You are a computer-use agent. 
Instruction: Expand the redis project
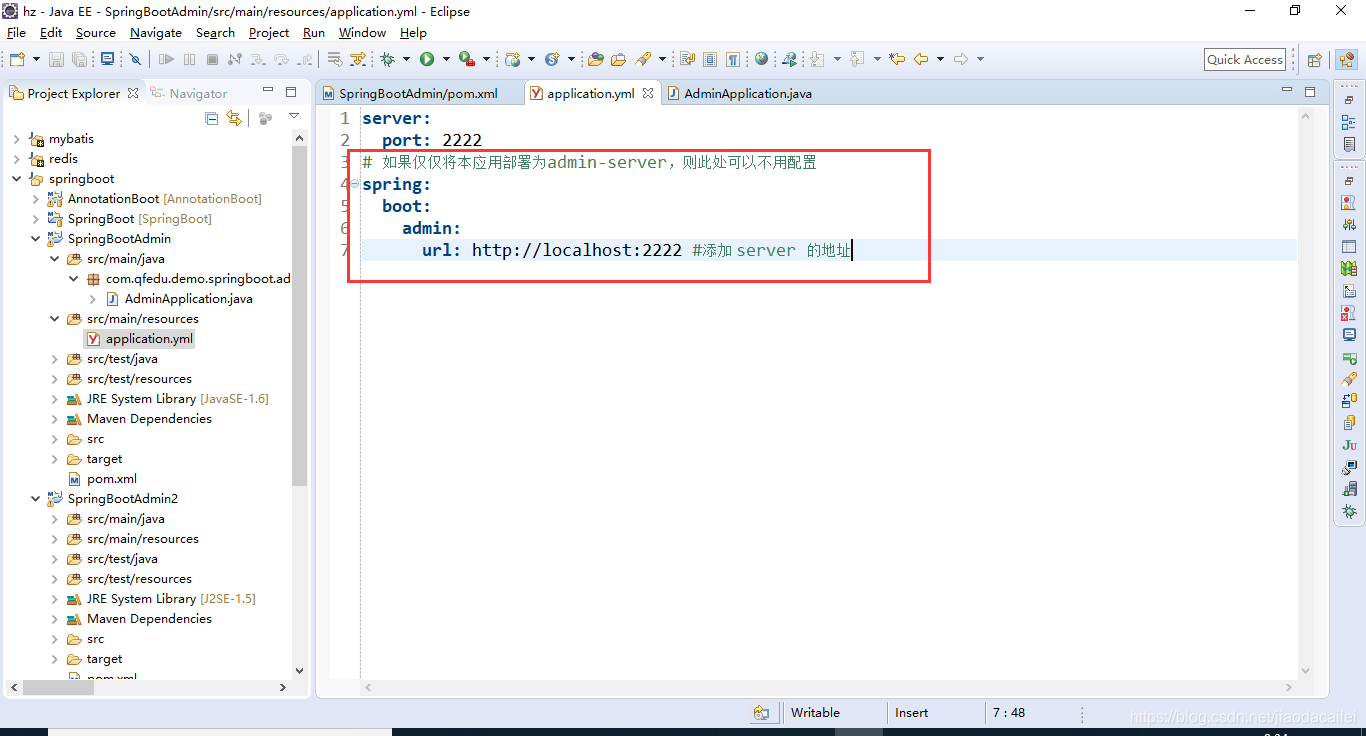coord(16,159)
